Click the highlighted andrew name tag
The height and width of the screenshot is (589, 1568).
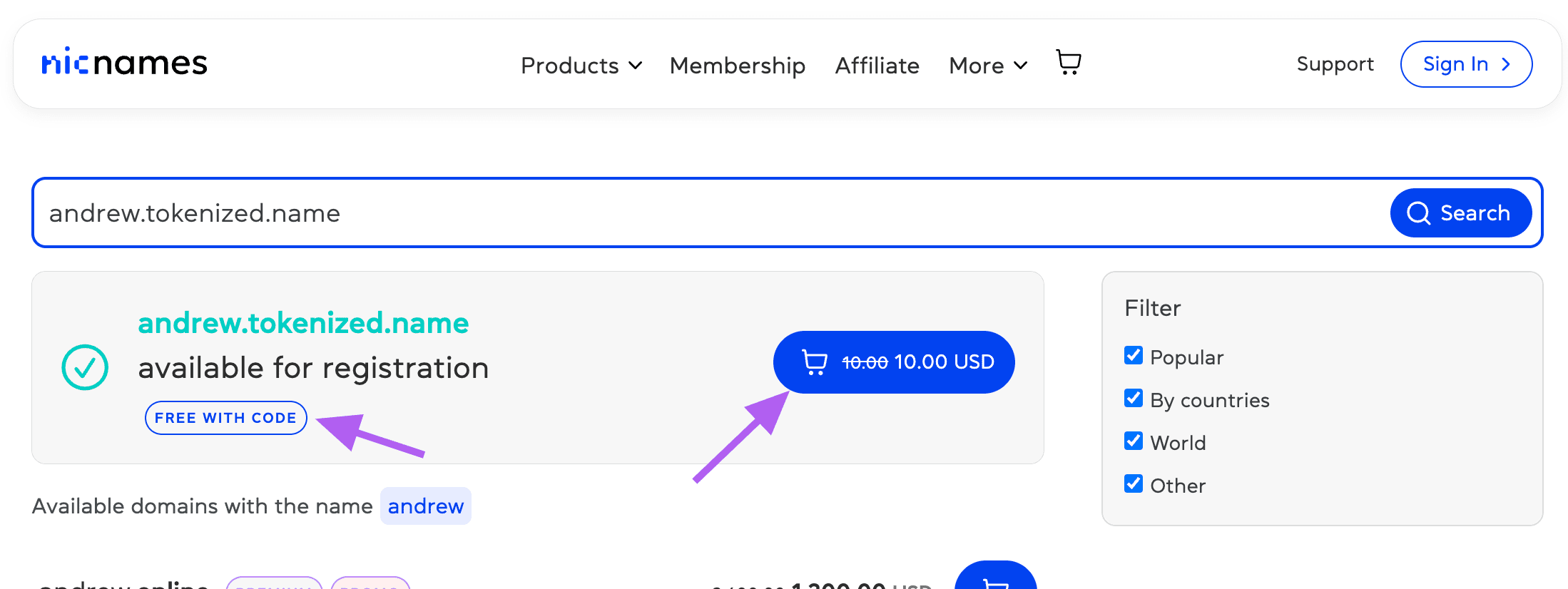(426, 506)
